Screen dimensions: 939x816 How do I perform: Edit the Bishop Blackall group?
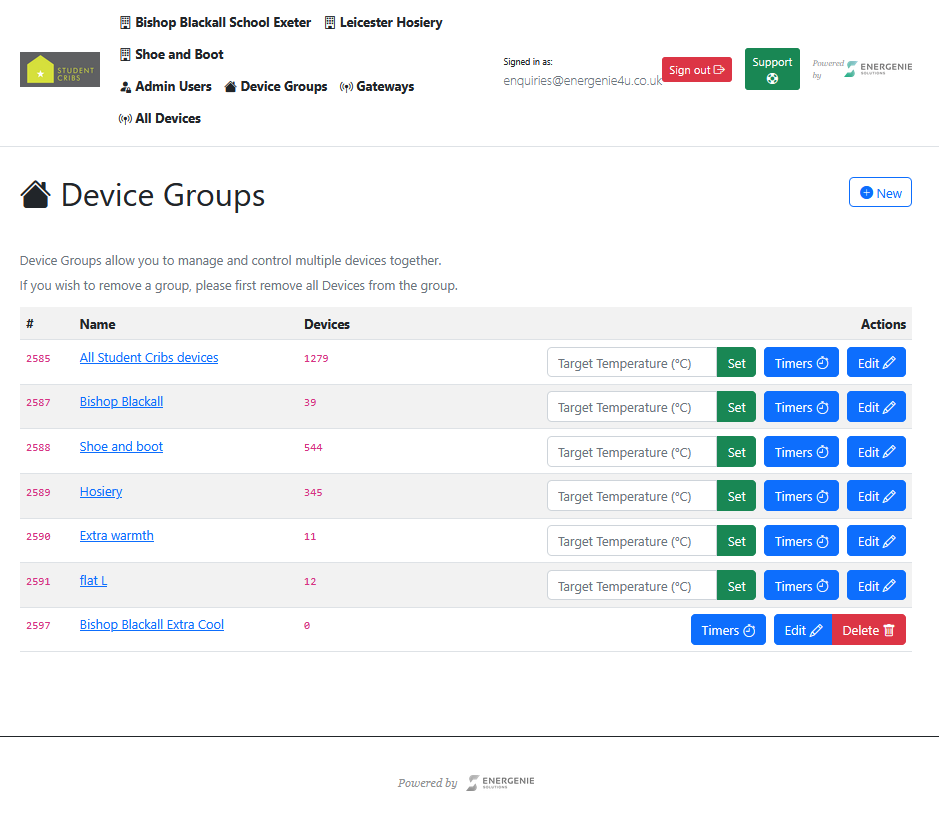tap(876, 407)
